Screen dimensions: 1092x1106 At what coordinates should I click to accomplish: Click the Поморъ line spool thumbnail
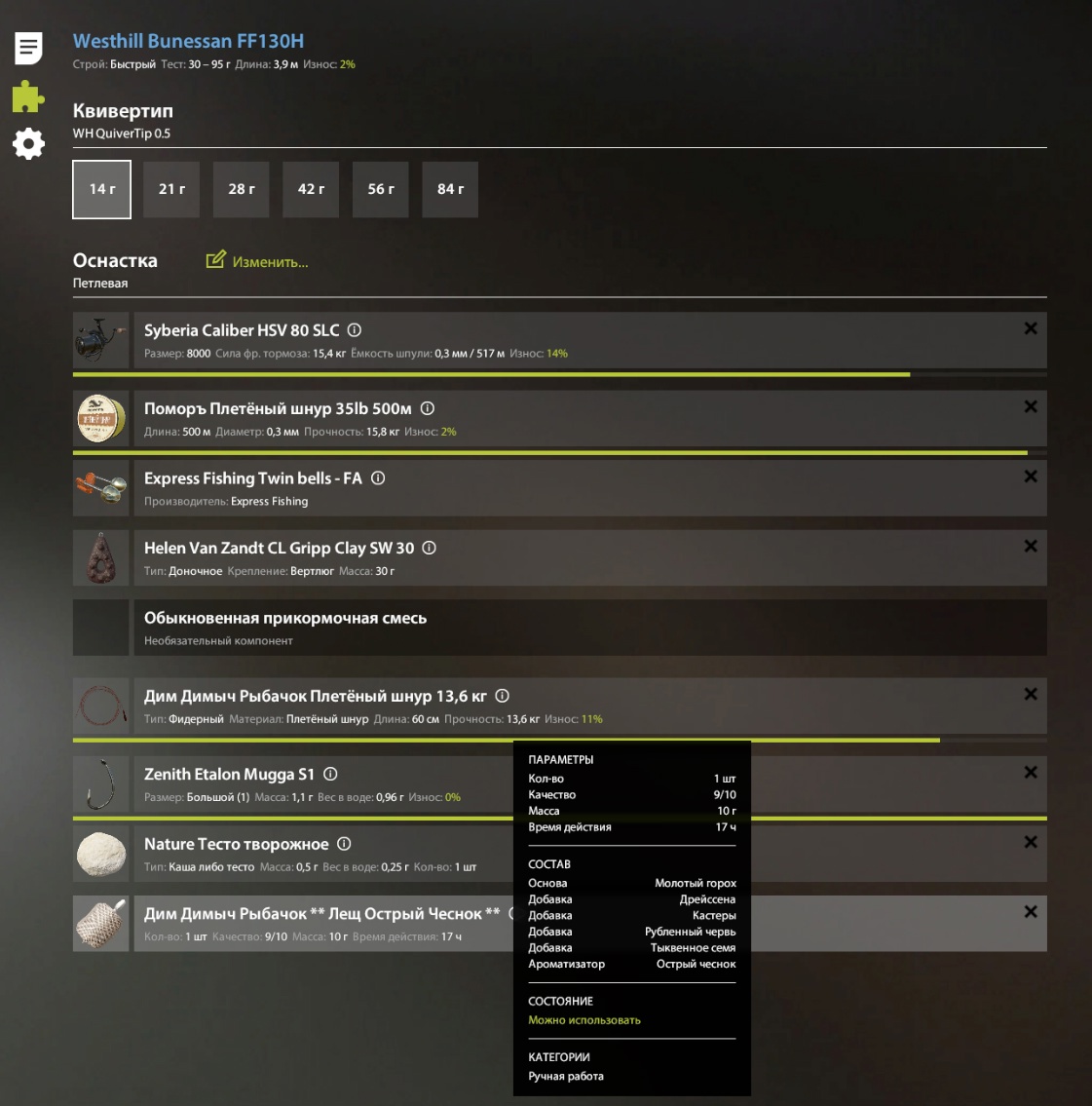100,419
